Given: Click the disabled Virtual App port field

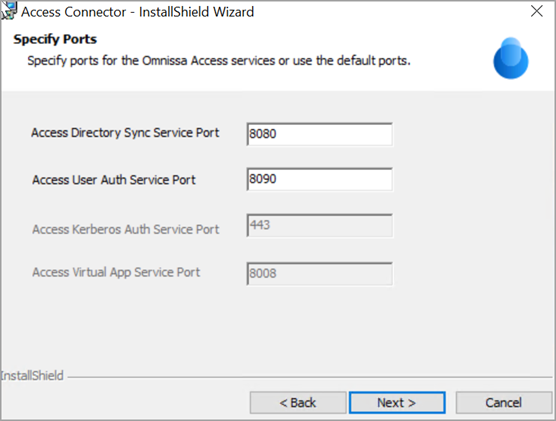Looking at the screenshot, I should (319, 273).
